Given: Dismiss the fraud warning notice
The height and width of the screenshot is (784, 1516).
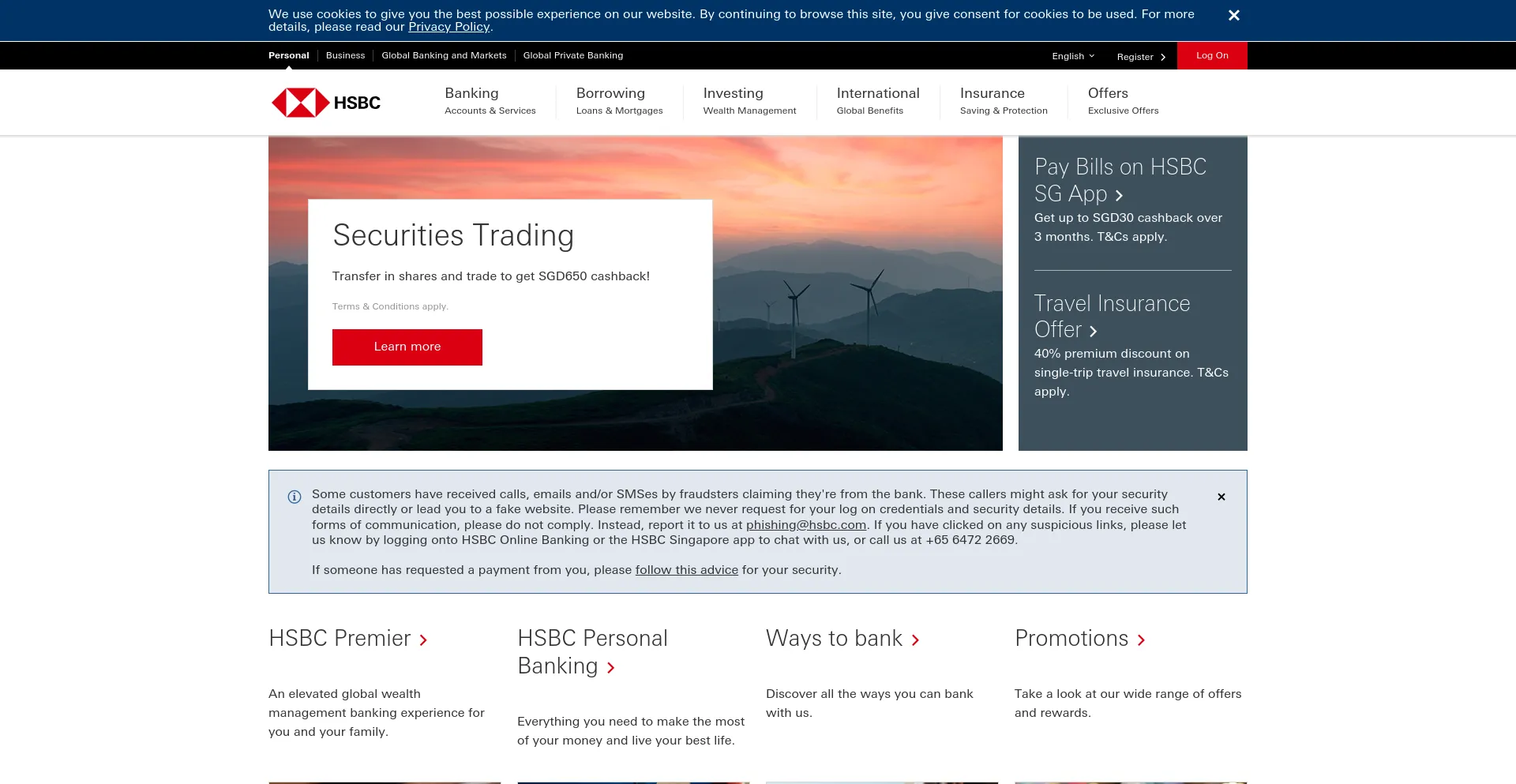Looking at the screenshot, I should 1221,497.
